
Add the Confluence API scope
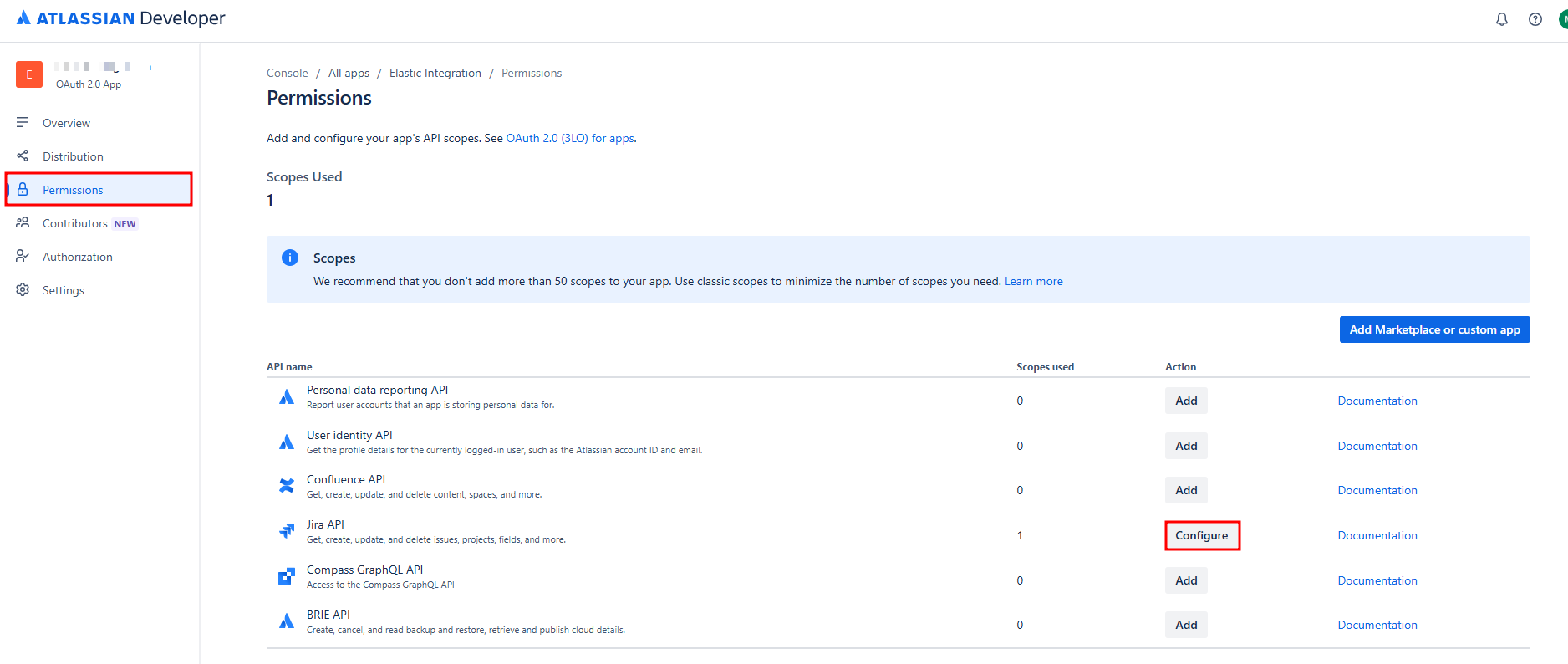coord(1185,490)
